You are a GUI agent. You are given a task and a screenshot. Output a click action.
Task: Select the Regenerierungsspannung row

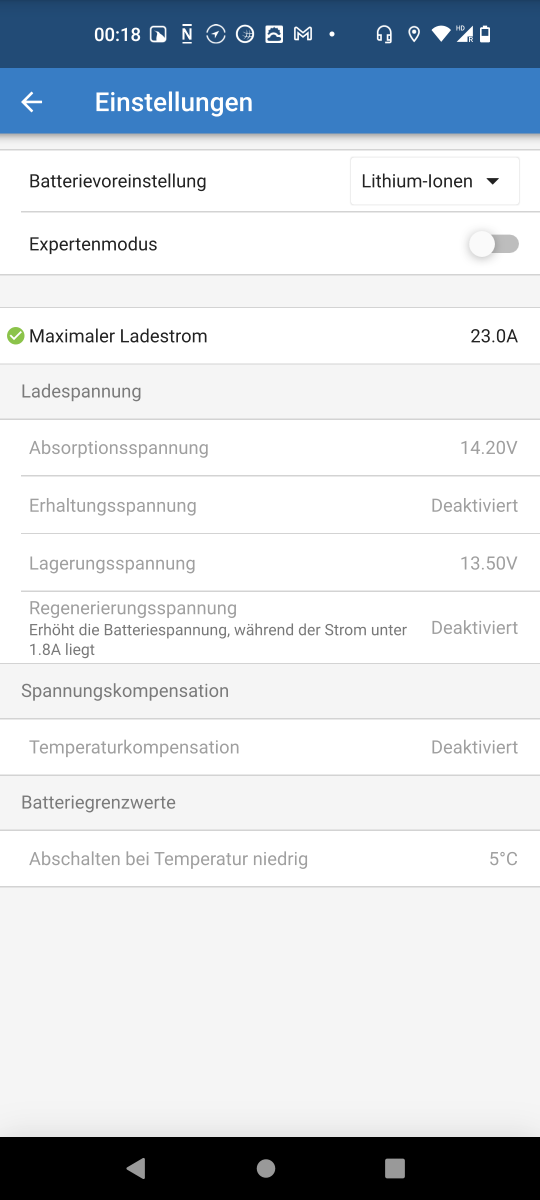(270, 628)
